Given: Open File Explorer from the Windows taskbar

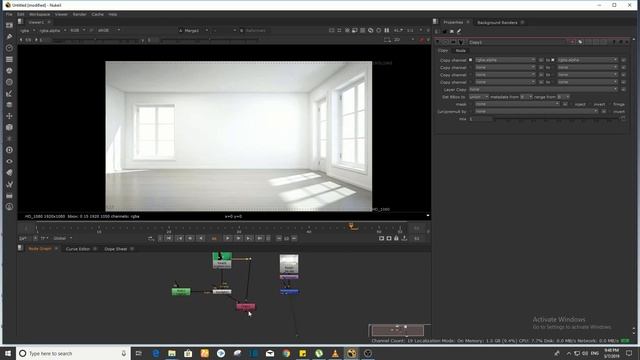Looking at the screenshot, I should point(172,353).
